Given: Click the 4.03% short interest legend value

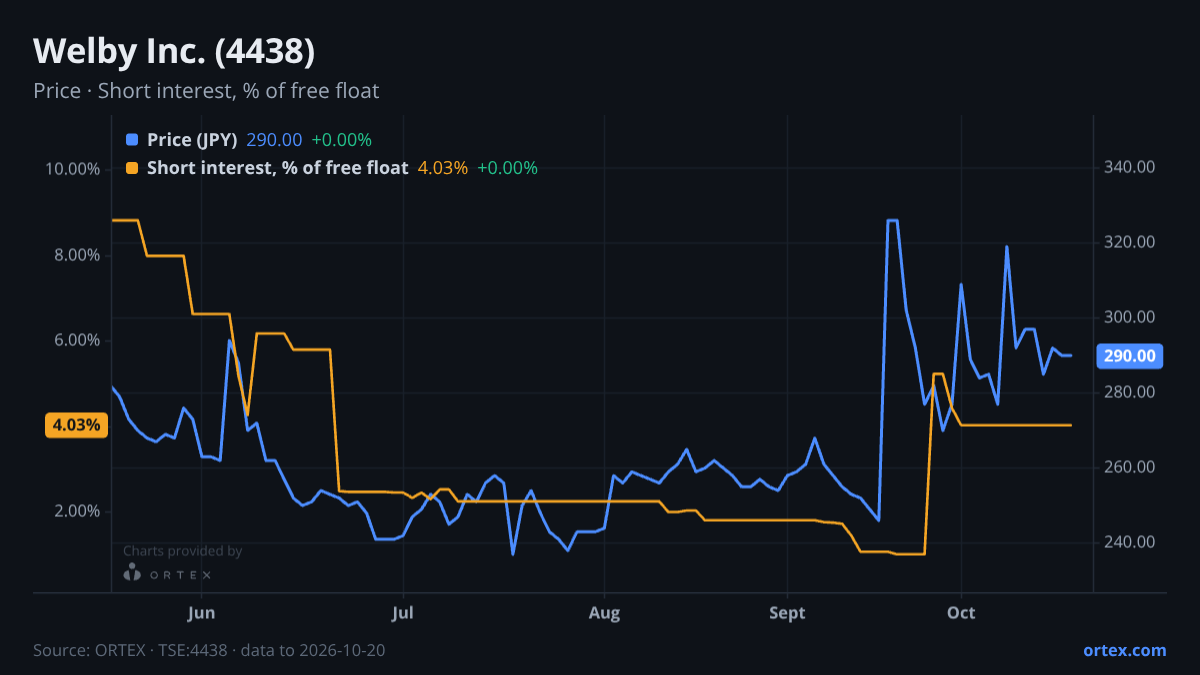Looking at the screenshot, I should tap(442, 168).
